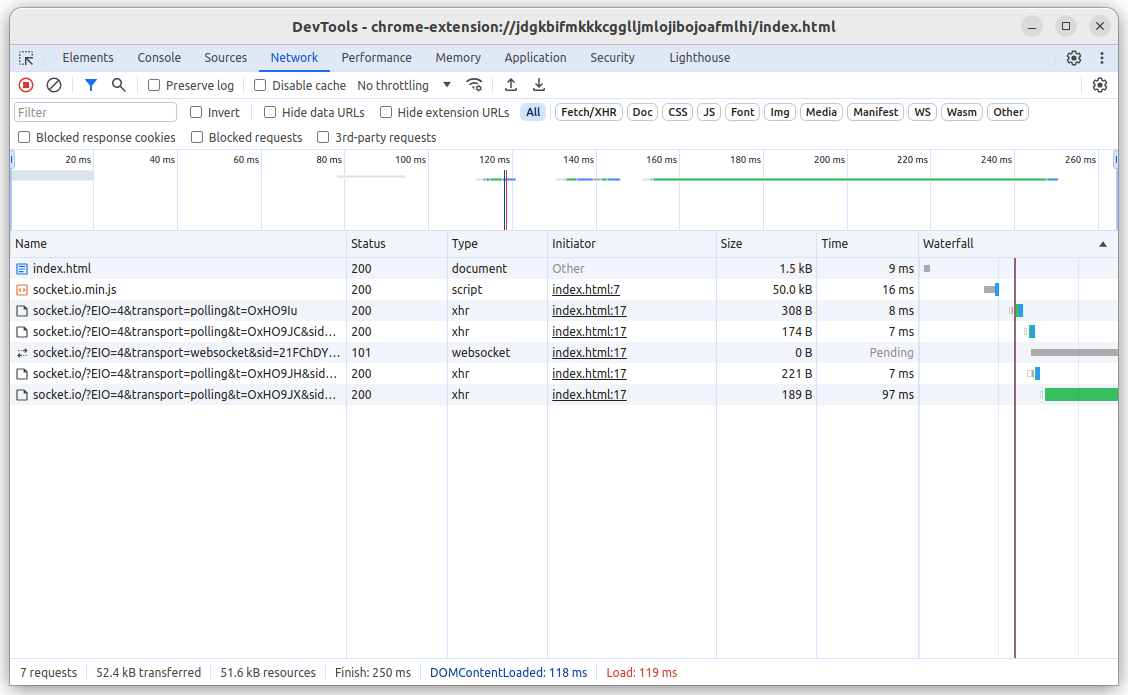Open DevTools settings gear
This screenshot has width=1128, height=695.
point(1073,58)
